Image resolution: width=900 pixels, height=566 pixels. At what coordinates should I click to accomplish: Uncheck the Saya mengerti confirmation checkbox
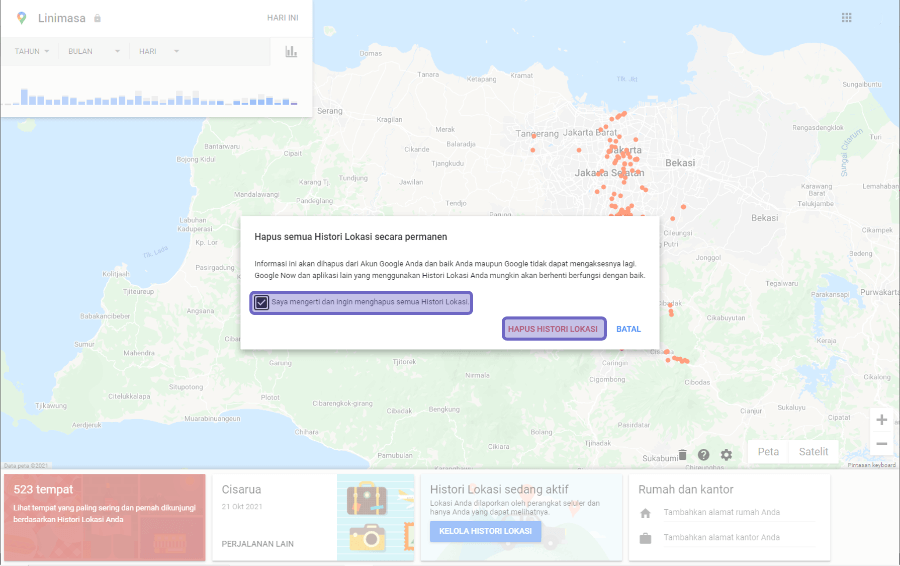click(261, 303)
